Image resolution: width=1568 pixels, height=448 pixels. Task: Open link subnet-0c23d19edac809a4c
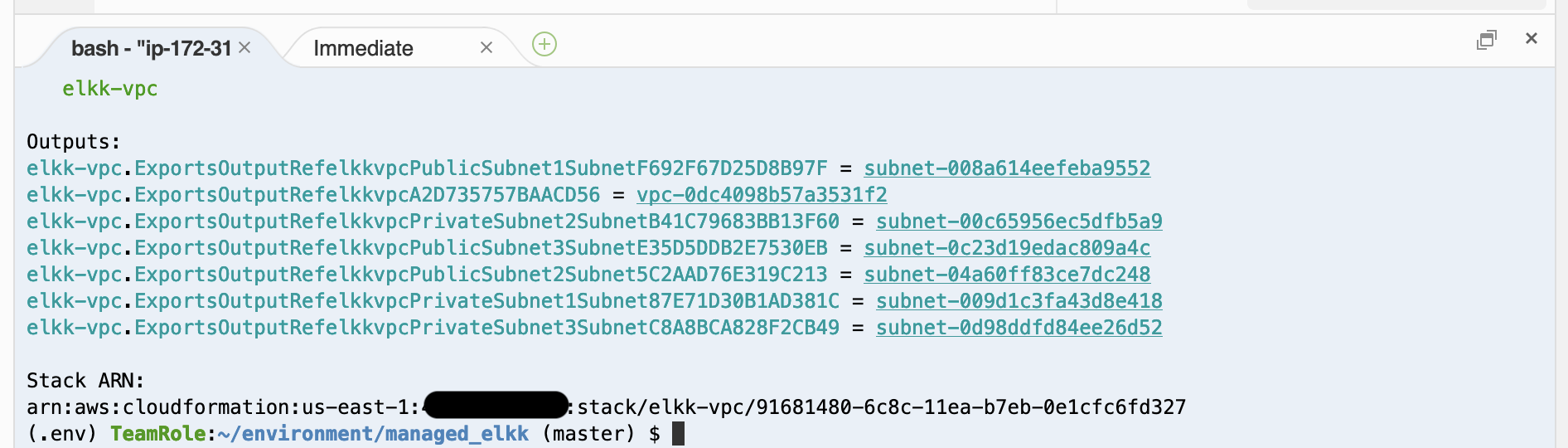tap(1007, 248)
